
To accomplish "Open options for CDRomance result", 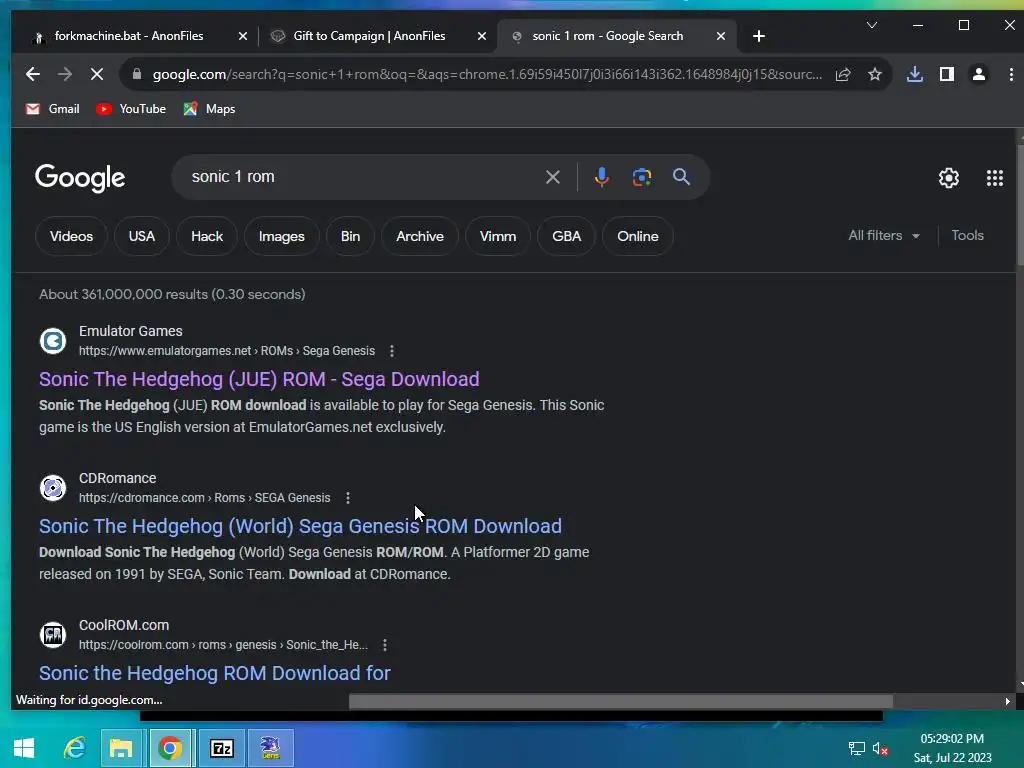I will [348, 498].
